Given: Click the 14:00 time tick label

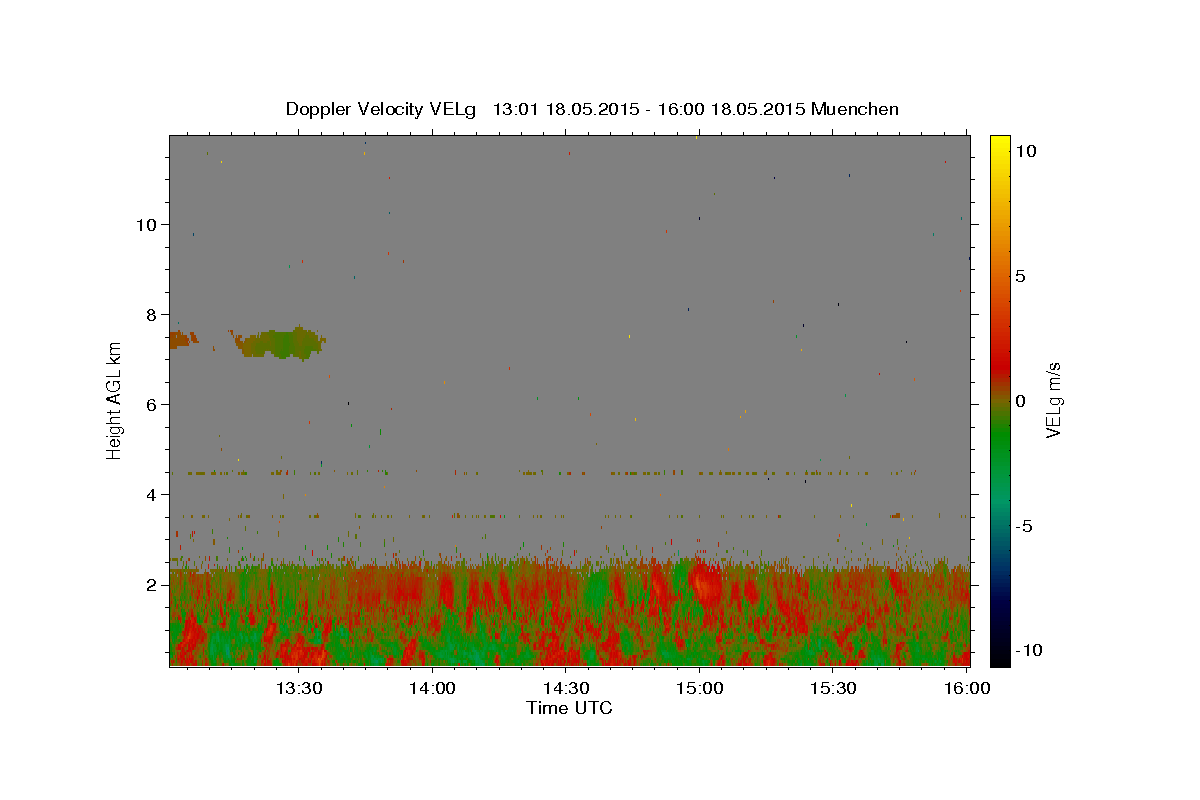Looking at the screenshot, I should [x=432, y=688].
